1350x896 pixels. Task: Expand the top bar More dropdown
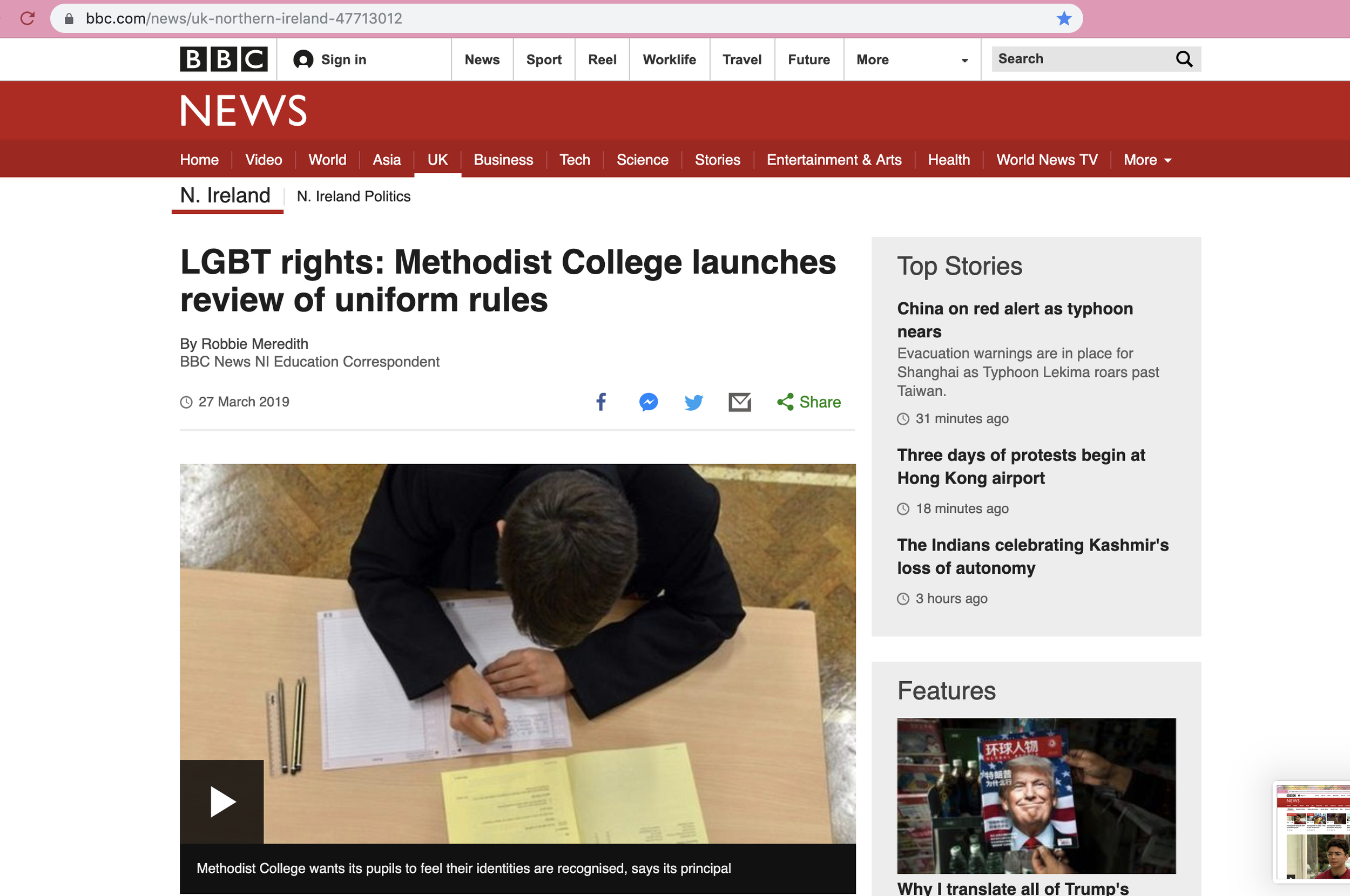click(912, 59)
